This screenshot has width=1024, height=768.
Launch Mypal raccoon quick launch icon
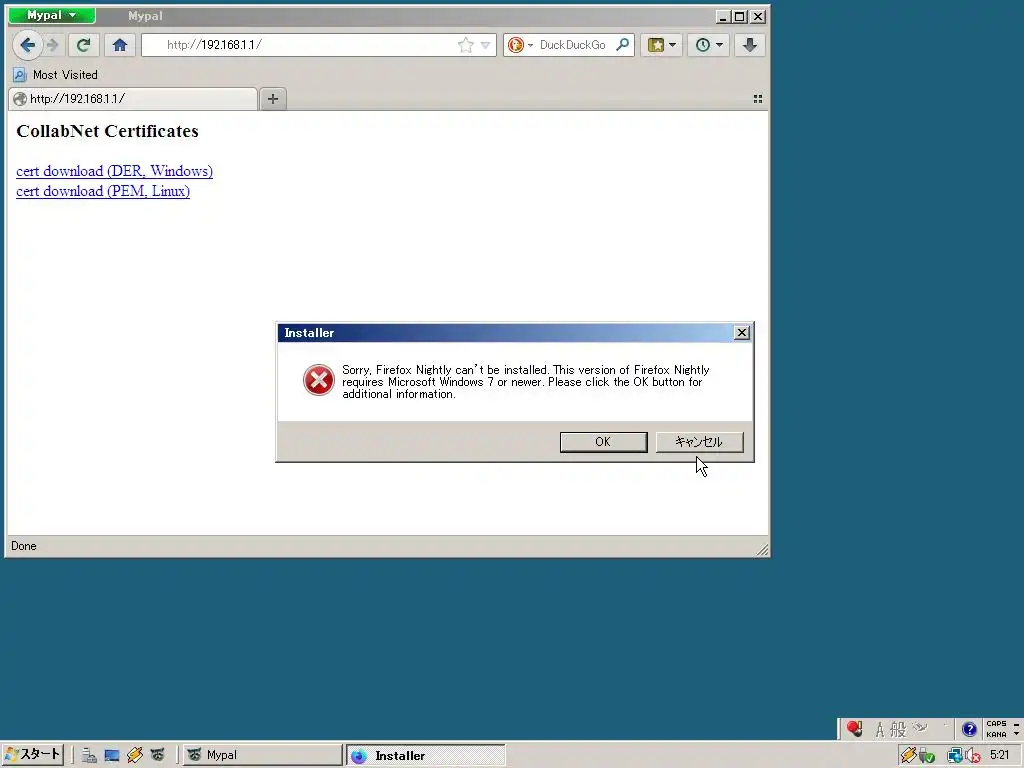tap(157, 756)
